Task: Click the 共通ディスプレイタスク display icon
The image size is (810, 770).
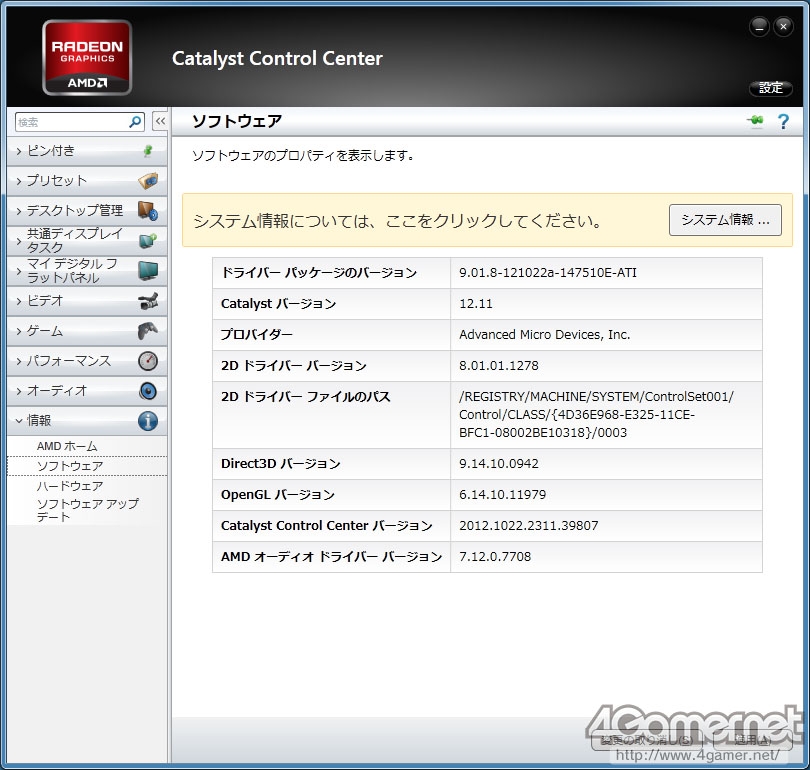Action: coord(148,241)
